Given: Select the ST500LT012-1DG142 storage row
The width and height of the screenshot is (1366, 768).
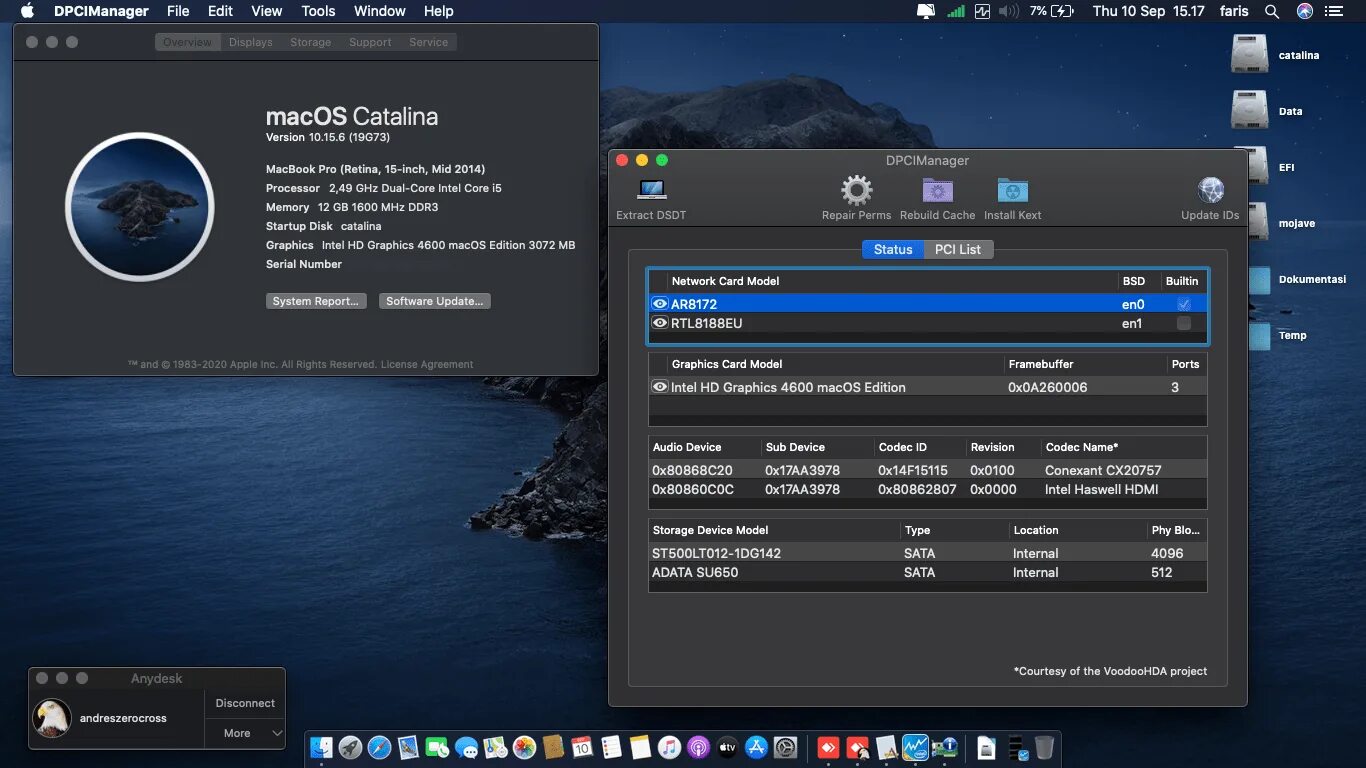Looking at the screenshot, I should pyautogui.click(x=927, y=553).
